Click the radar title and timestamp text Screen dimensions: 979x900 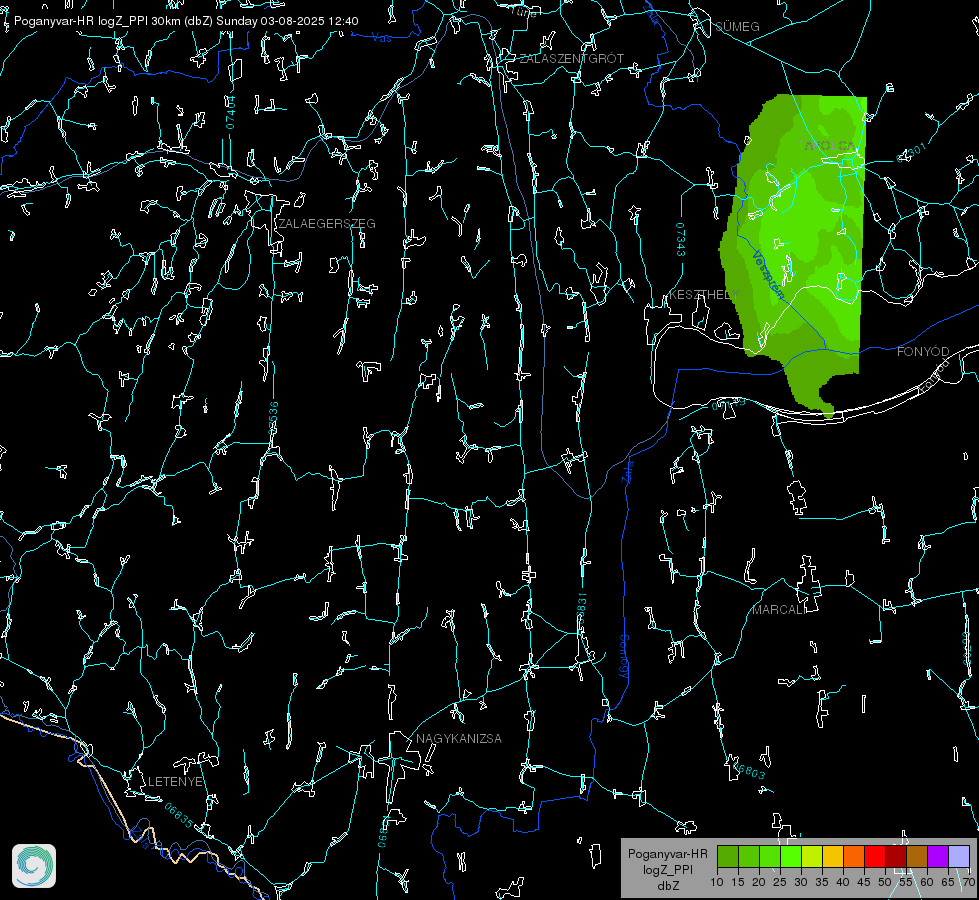point(186,21)
